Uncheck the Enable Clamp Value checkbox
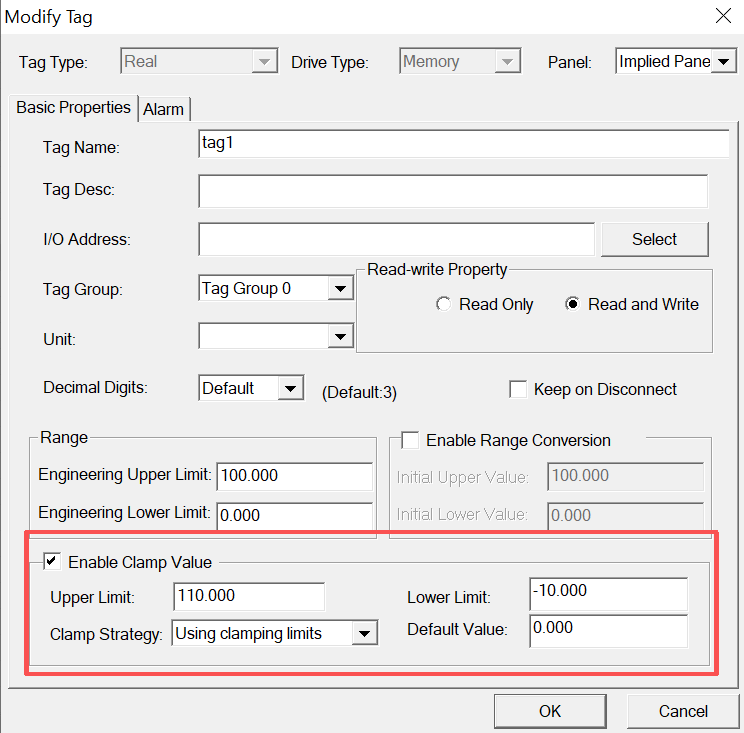Screen dimensions: 744x733 (x=51, y=562)
